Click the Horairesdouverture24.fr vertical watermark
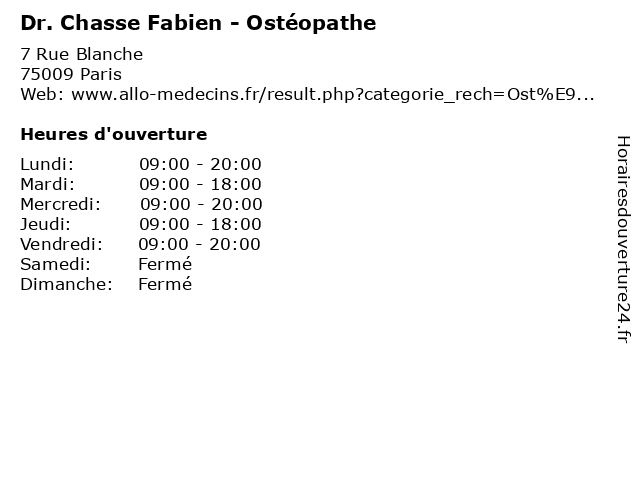 [x=622, y=239]
